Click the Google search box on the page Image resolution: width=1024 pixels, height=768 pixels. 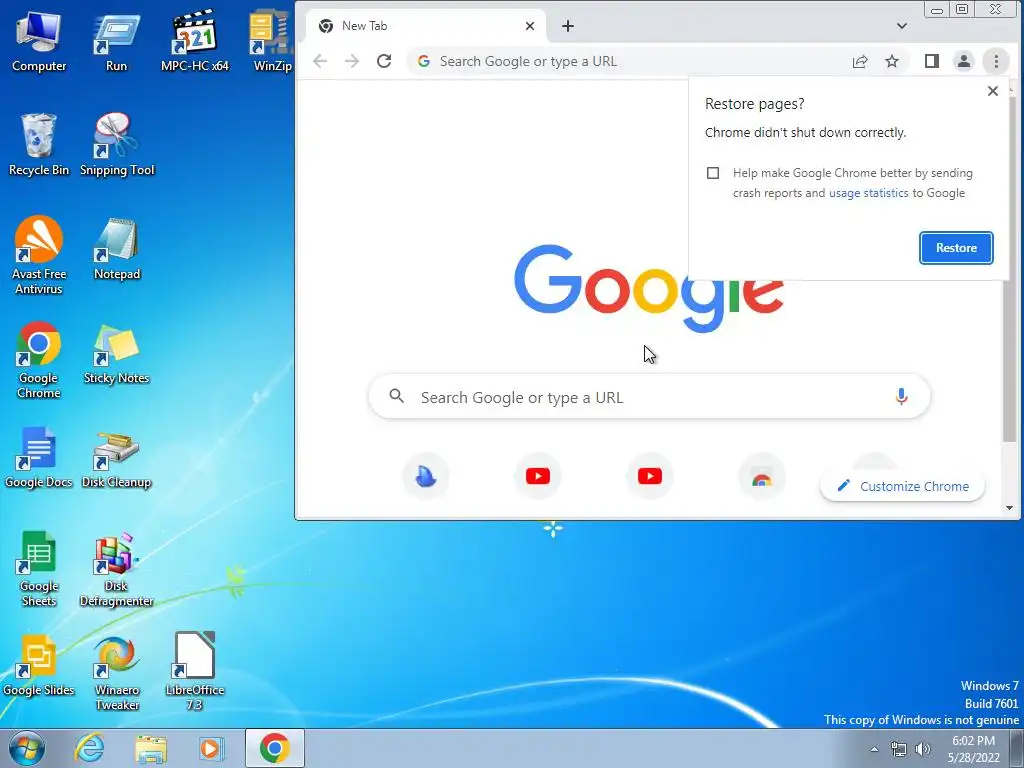(649, 397)
